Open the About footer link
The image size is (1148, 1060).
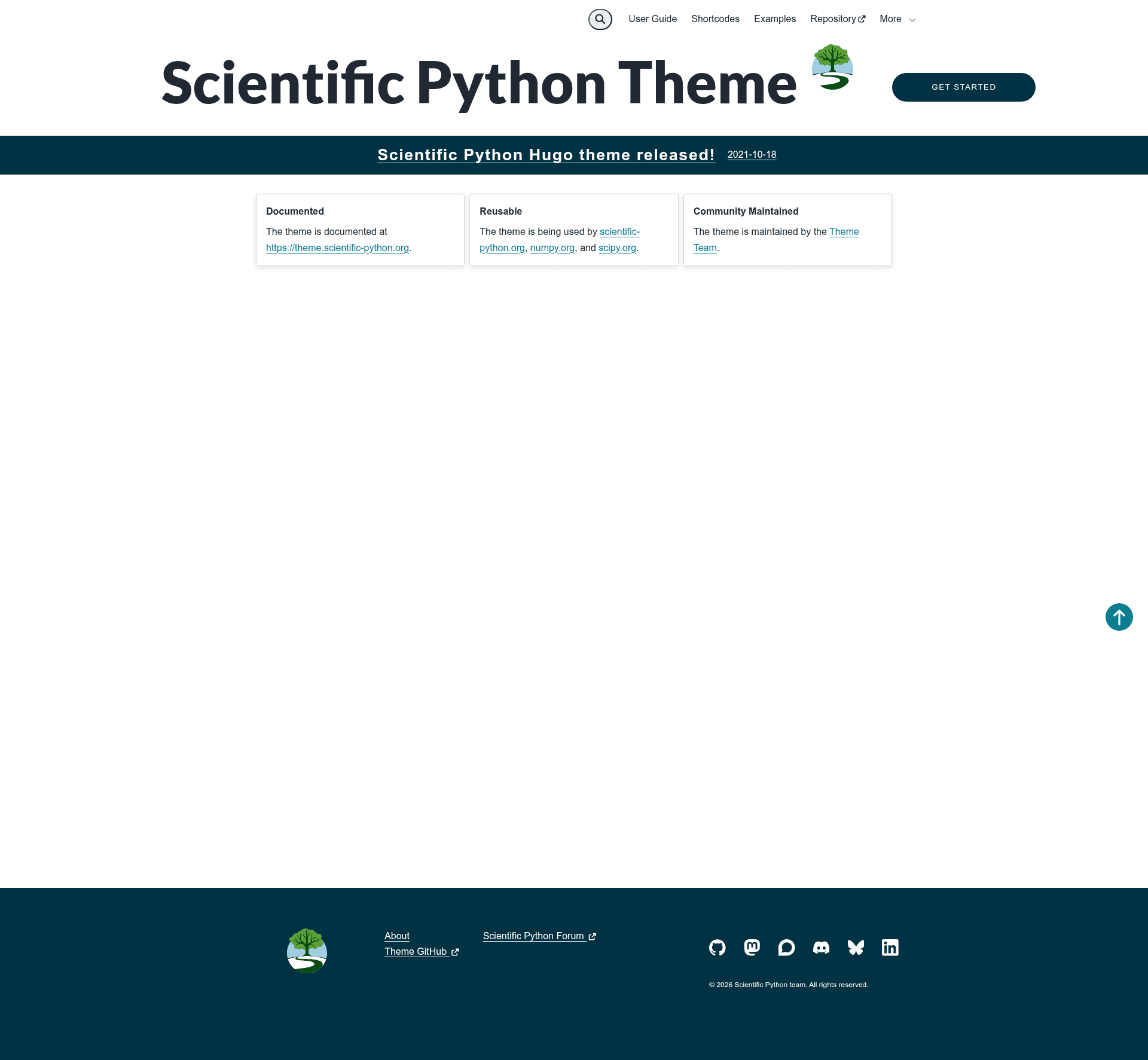coord(396,936)
